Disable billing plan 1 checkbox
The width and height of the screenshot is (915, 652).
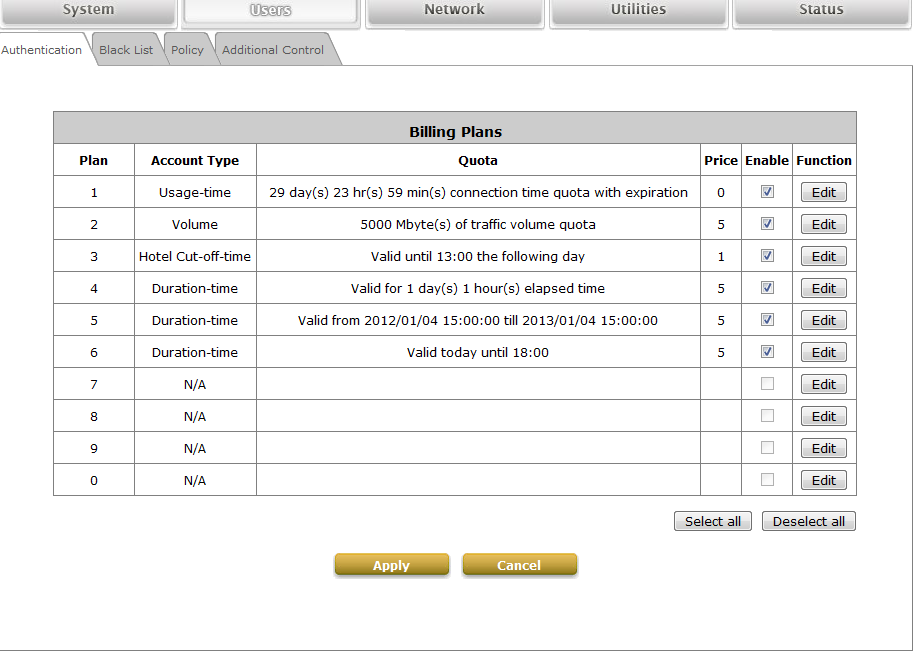767,192
